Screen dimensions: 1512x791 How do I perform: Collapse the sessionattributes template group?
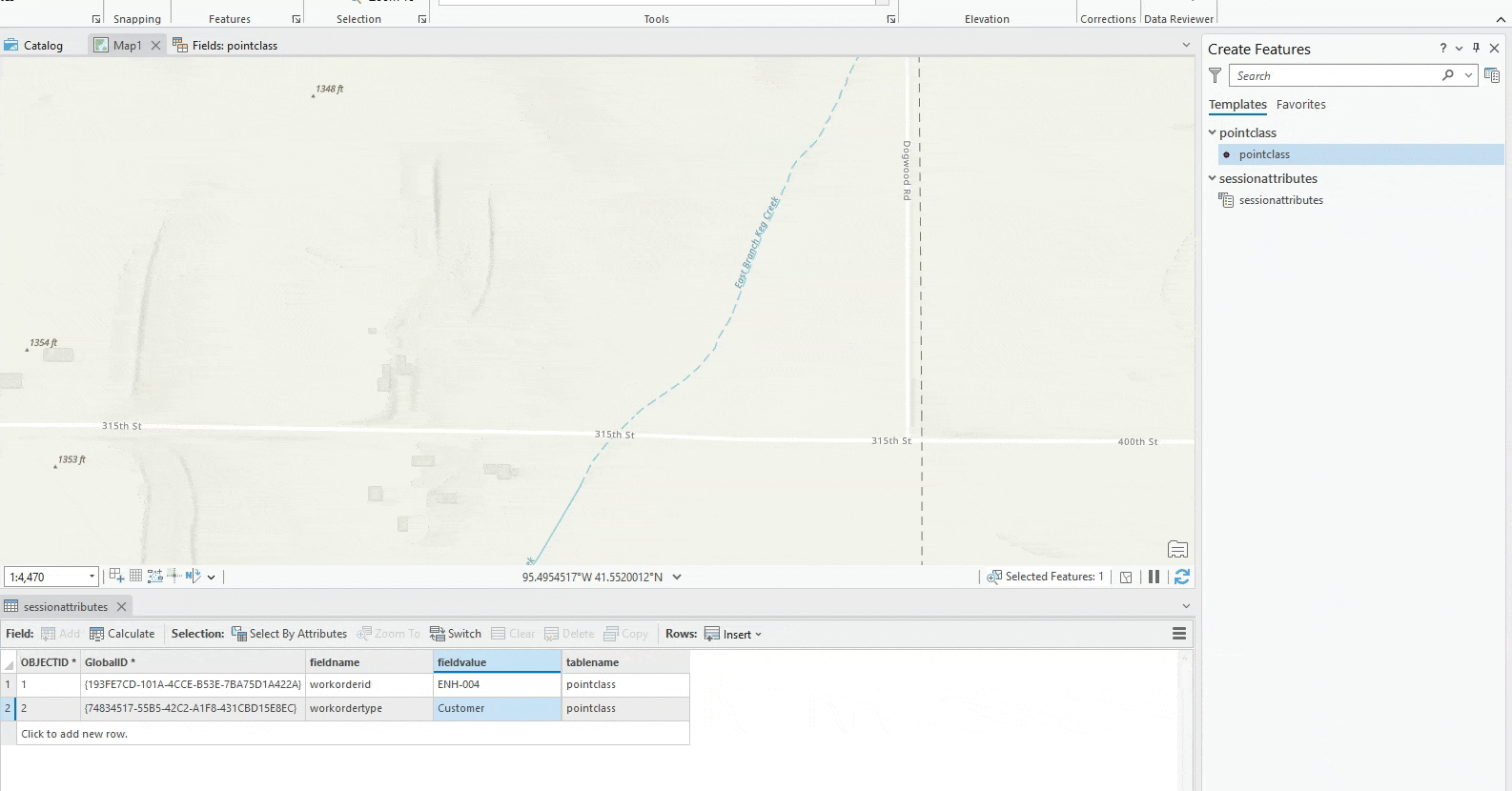click(1213, 178)
